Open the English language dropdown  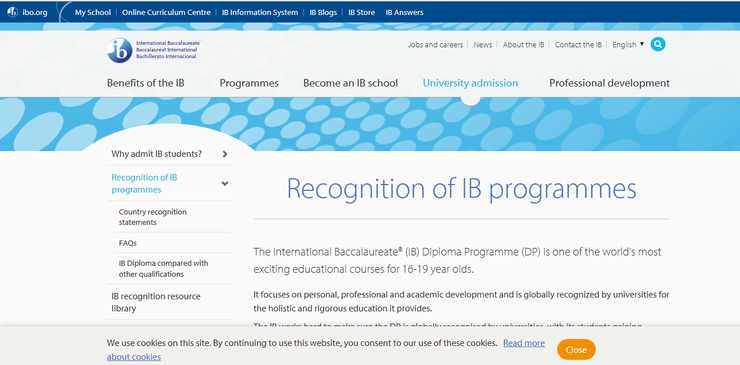628,45
